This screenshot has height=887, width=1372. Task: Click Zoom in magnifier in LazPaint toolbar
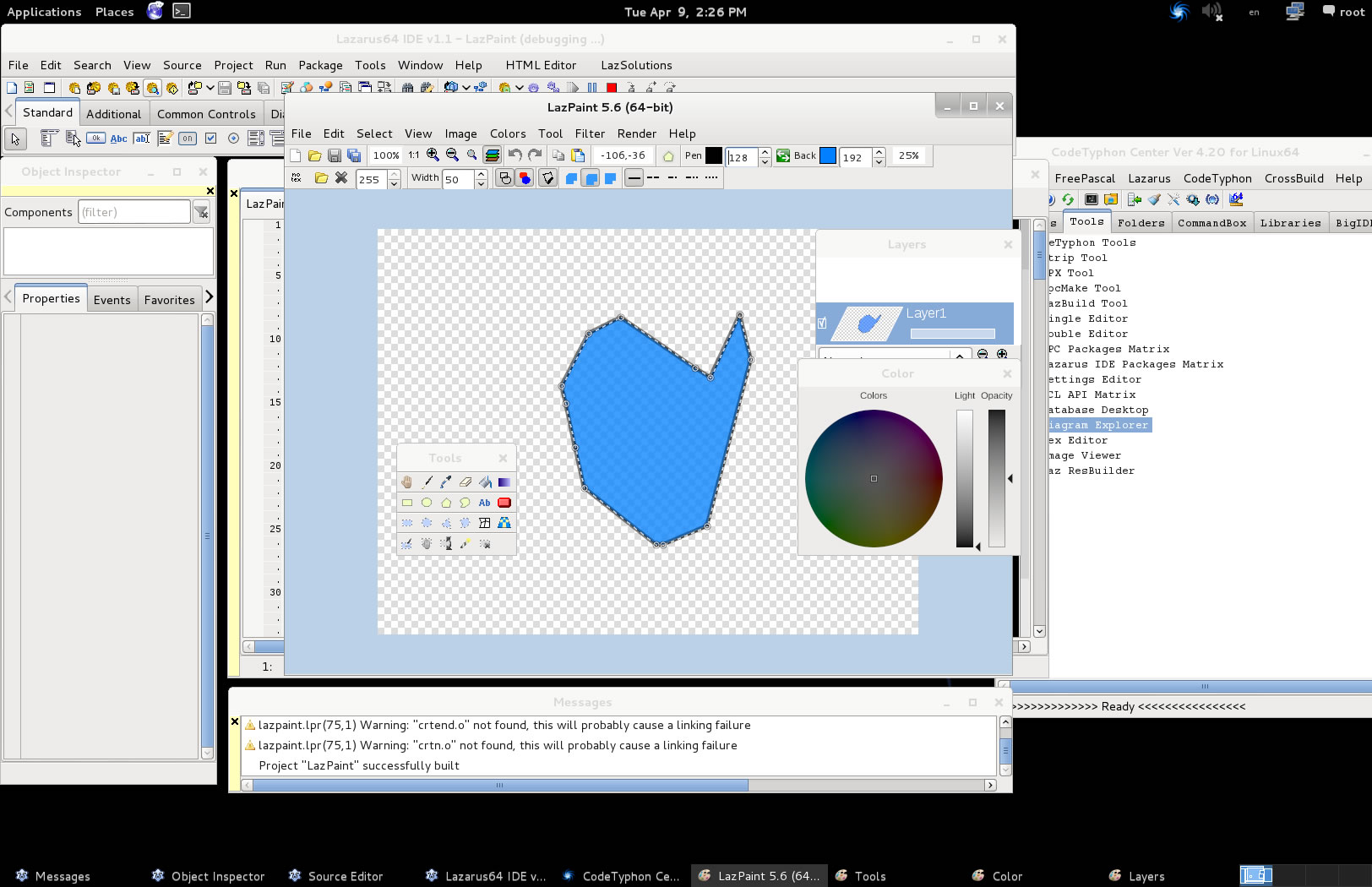coord(433,155)
